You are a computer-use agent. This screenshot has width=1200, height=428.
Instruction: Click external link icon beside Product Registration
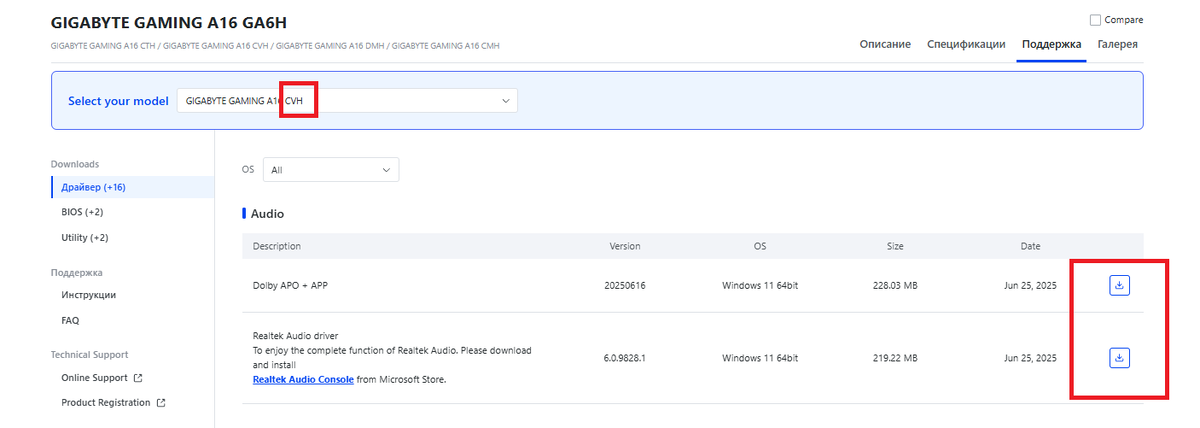point(160,403)
